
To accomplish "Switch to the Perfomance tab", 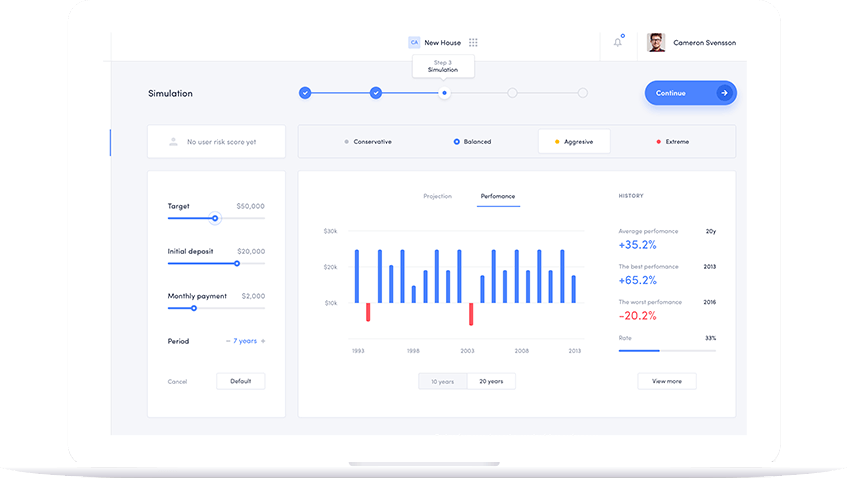I will click(498, 196).
